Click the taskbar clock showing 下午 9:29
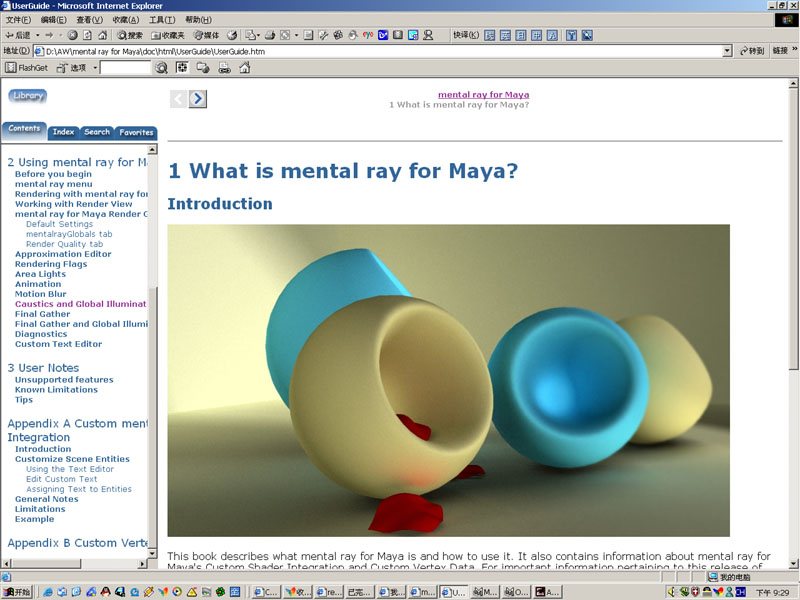 click(x=772, y=592)
